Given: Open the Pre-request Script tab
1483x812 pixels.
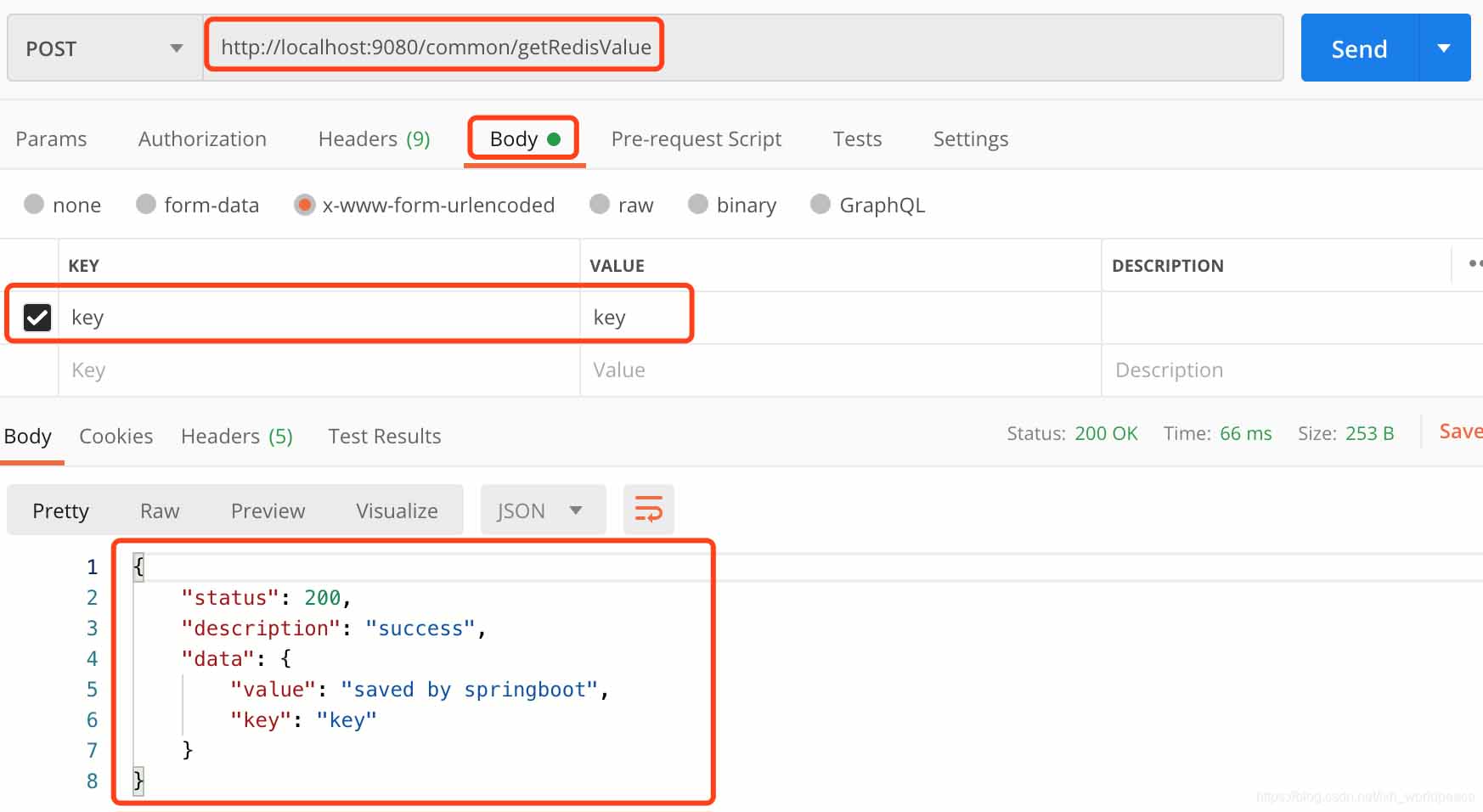Looking at the screenshot, I should (696, 138).
